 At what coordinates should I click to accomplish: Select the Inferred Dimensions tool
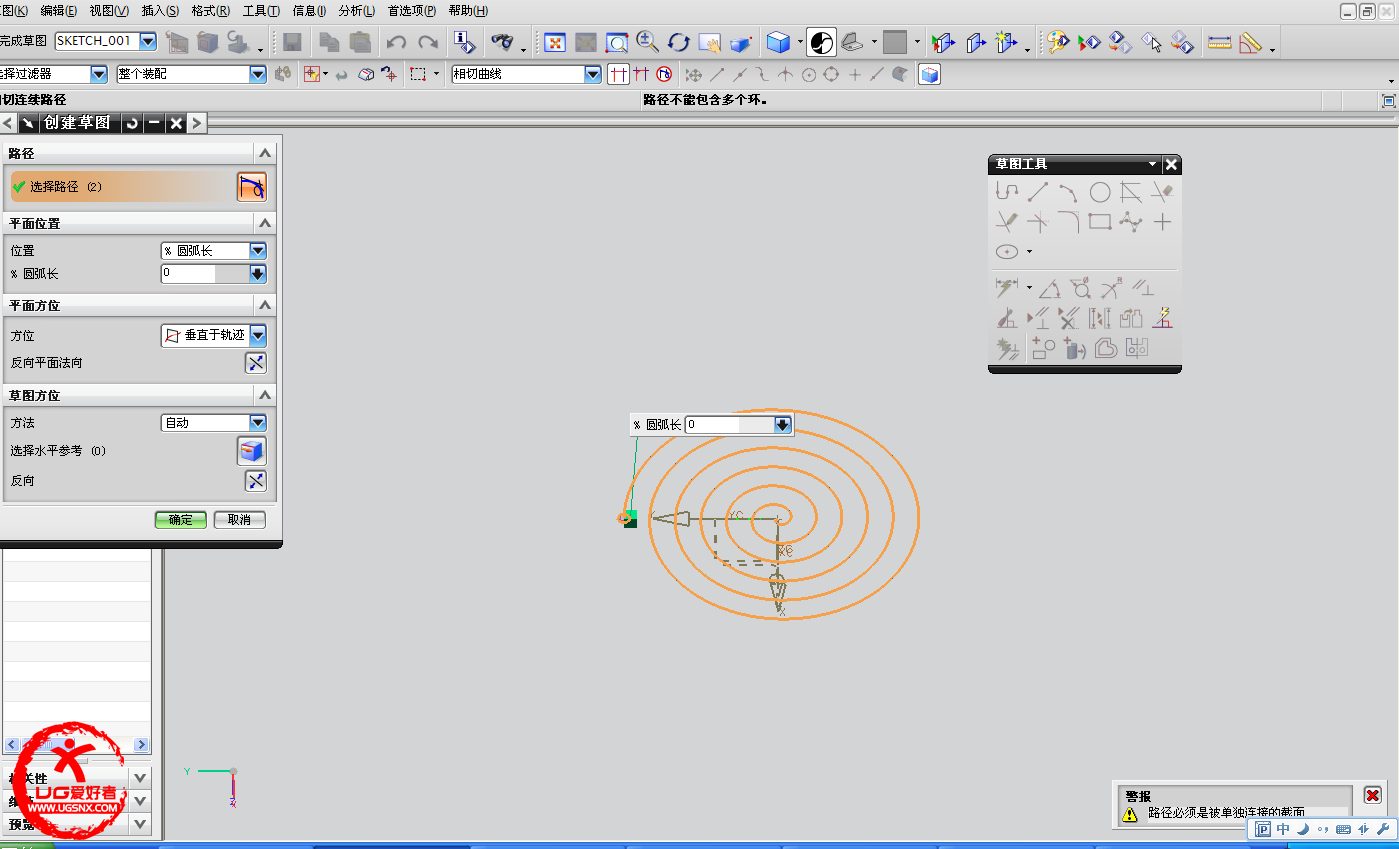(x=1007, y=289)
